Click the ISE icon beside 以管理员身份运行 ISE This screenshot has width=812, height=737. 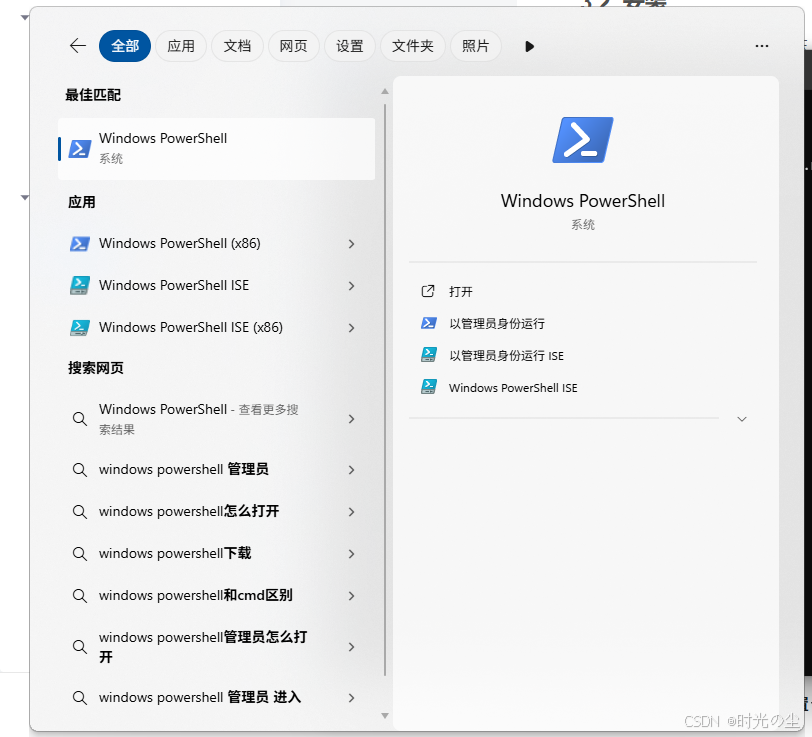coord(428,355)
